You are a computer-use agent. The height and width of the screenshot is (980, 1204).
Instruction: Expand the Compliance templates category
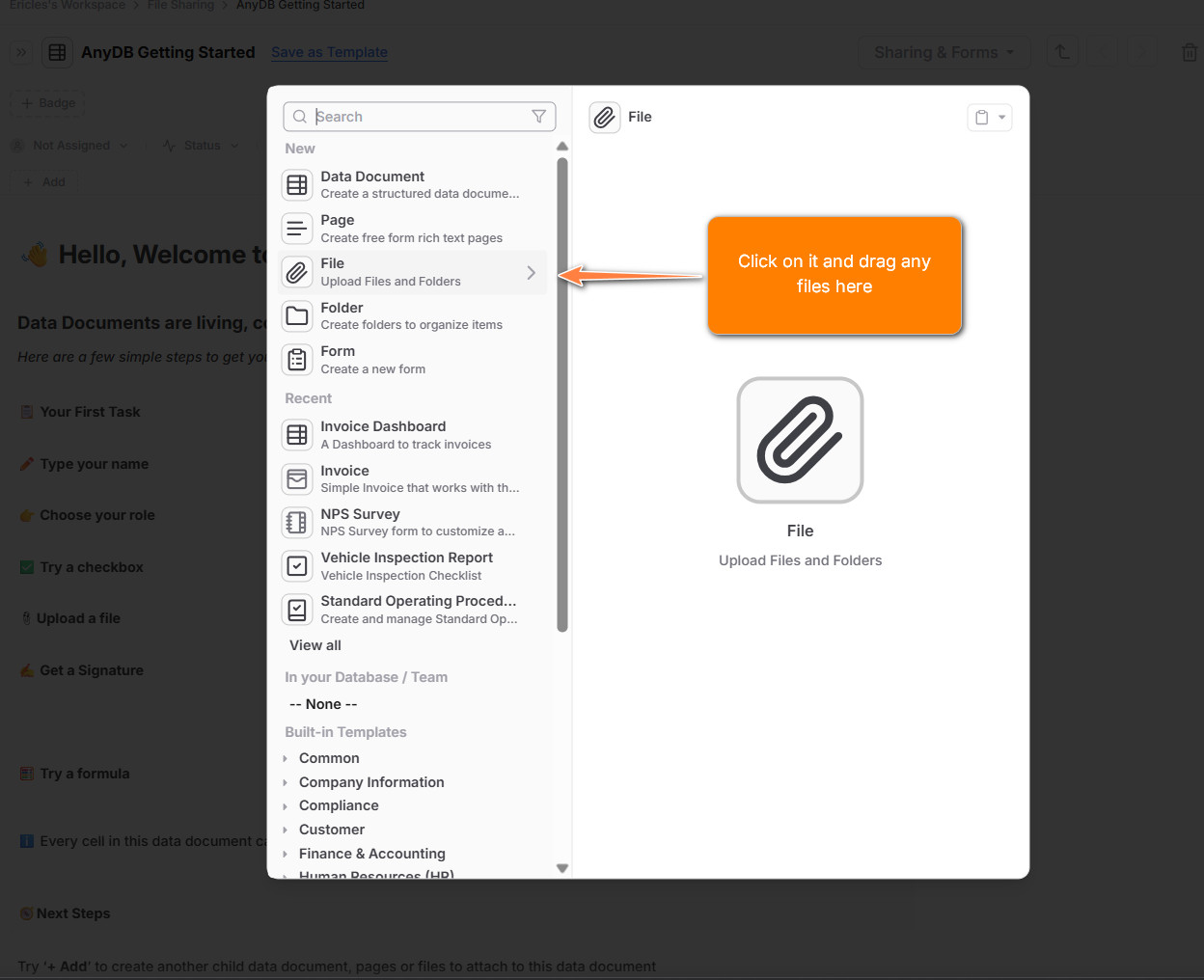point(285,806)
